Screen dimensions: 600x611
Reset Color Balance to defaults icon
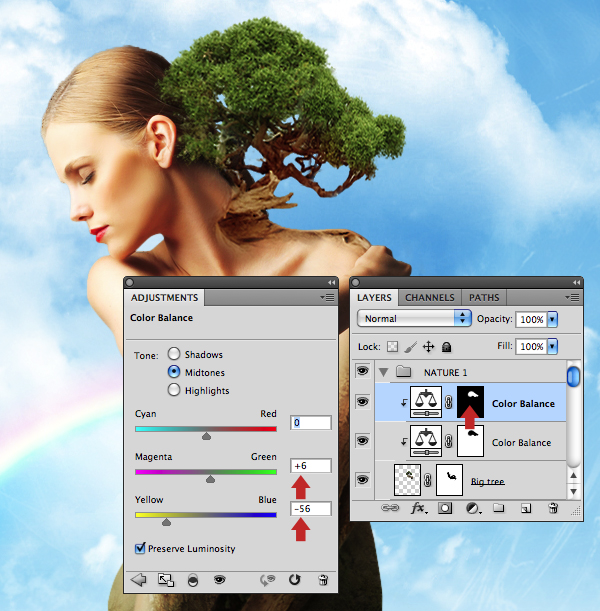295,580
